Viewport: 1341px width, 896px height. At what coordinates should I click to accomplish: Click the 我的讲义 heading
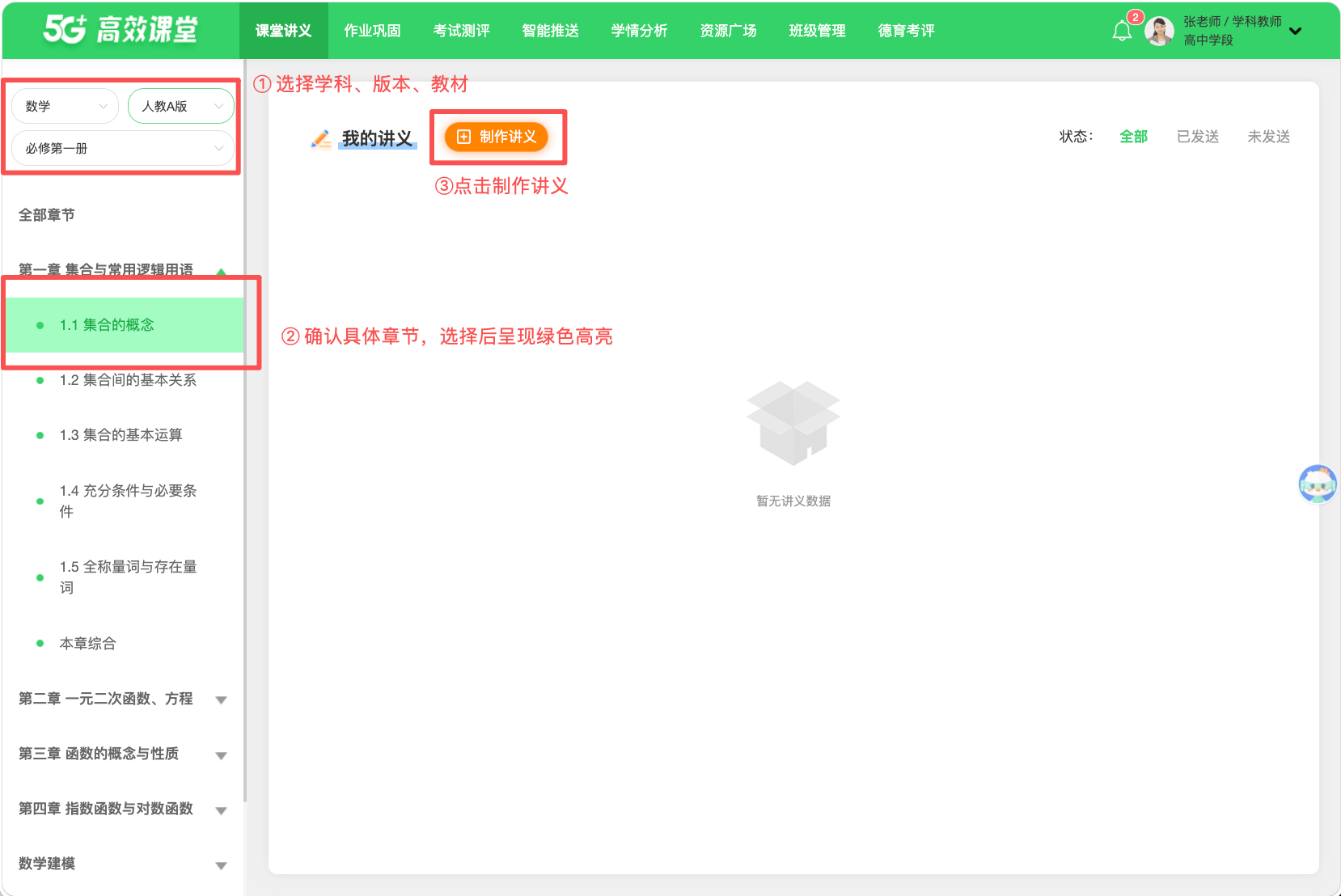click(x=377, y=138)
